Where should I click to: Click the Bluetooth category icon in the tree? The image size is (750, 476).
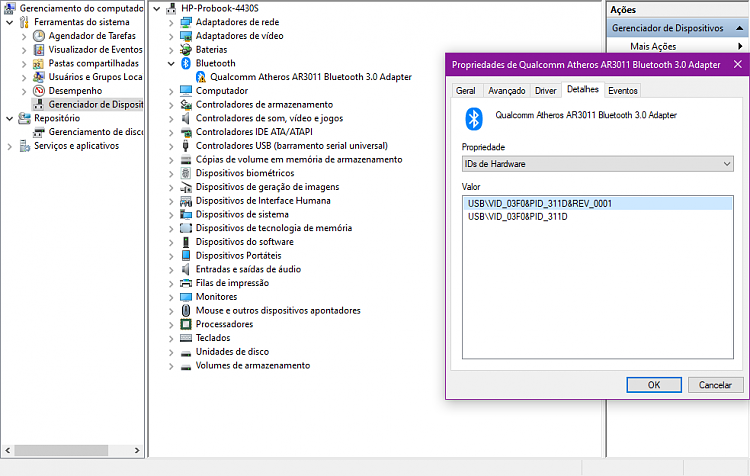click(x=186, y=63)
